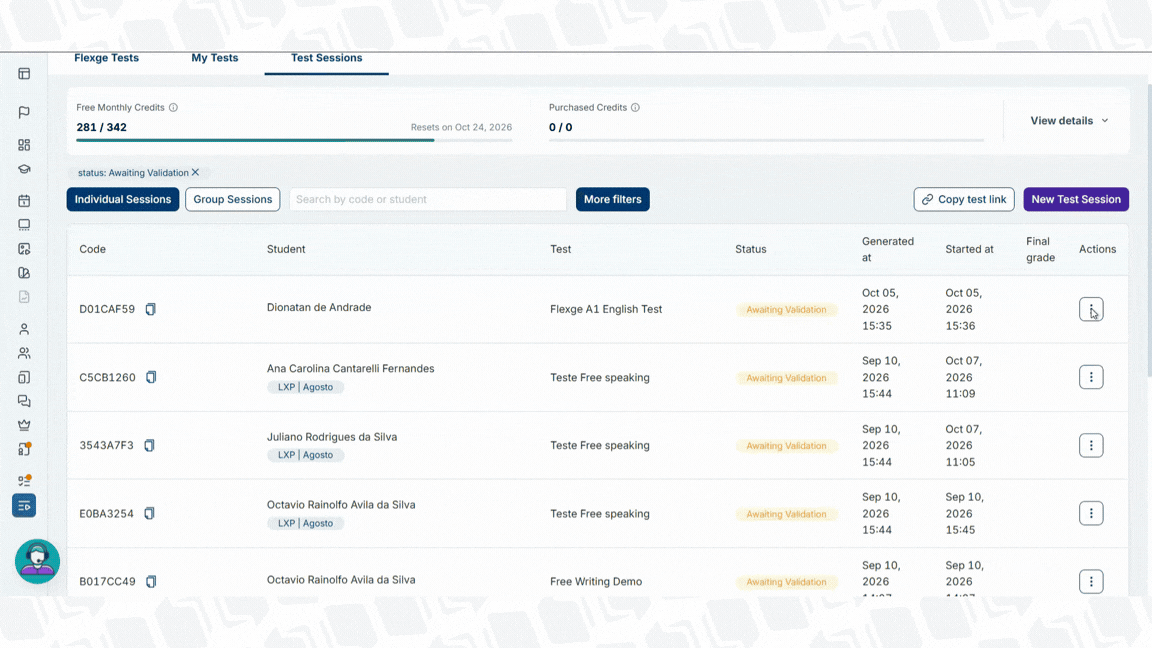Click the Purchased Credits progress bar
The width and height of the screenshot is (1152, 648).
pos(766,140)
